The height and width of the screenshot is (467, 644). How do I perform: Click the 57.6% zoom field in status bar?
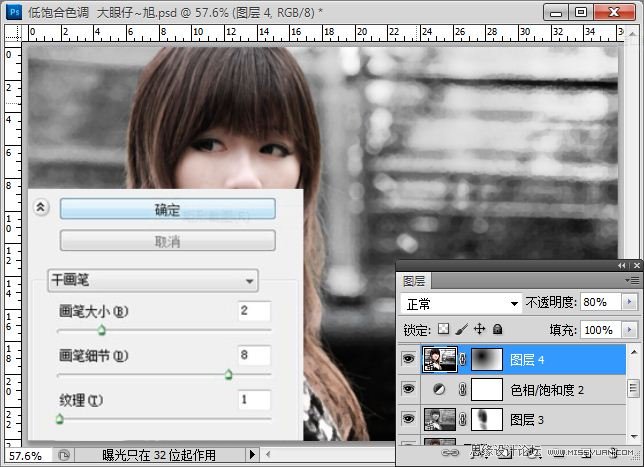[x=29, y=455]
